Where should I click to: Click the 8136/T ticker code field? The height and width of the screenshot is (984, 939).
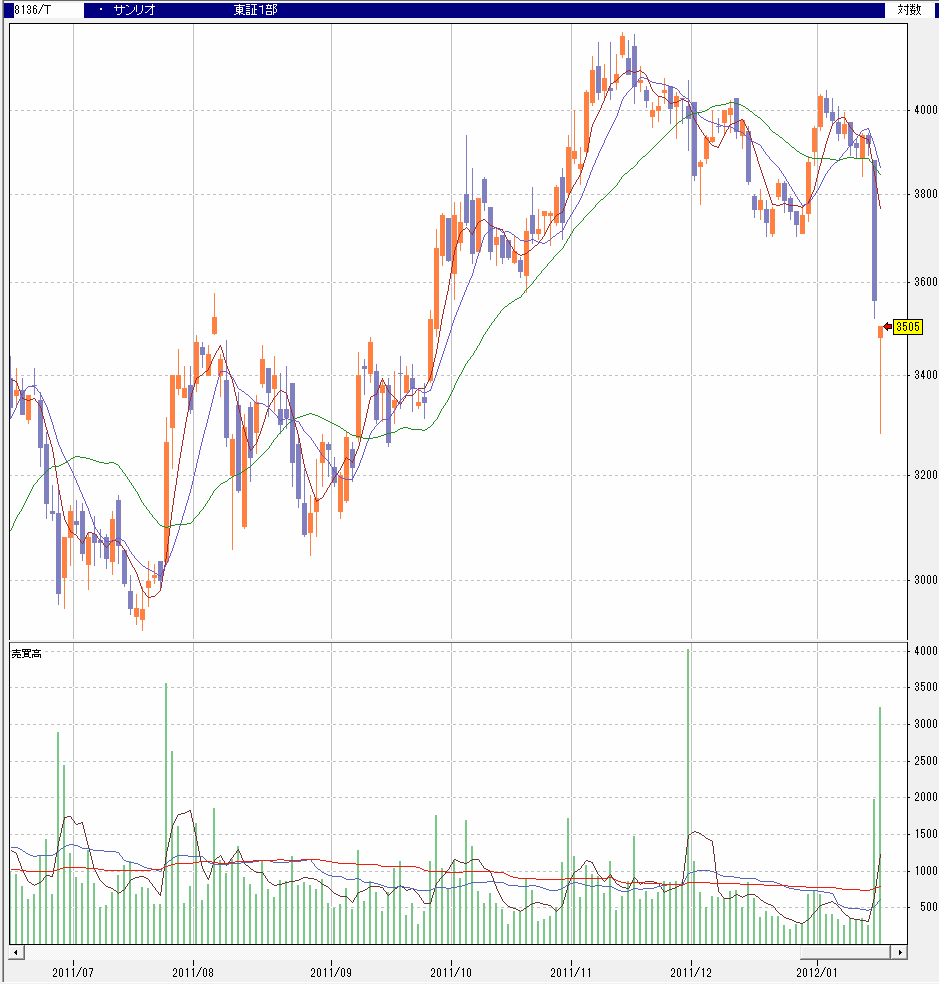[48, 9]
